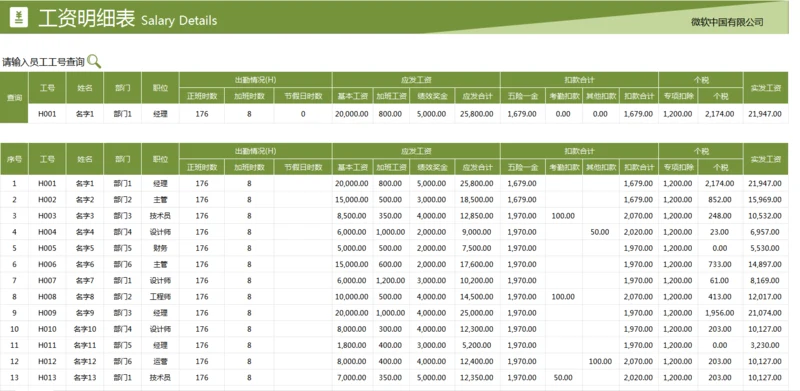
Task: Click other deduction 100.00 in row H012
Action: (600, 361)
